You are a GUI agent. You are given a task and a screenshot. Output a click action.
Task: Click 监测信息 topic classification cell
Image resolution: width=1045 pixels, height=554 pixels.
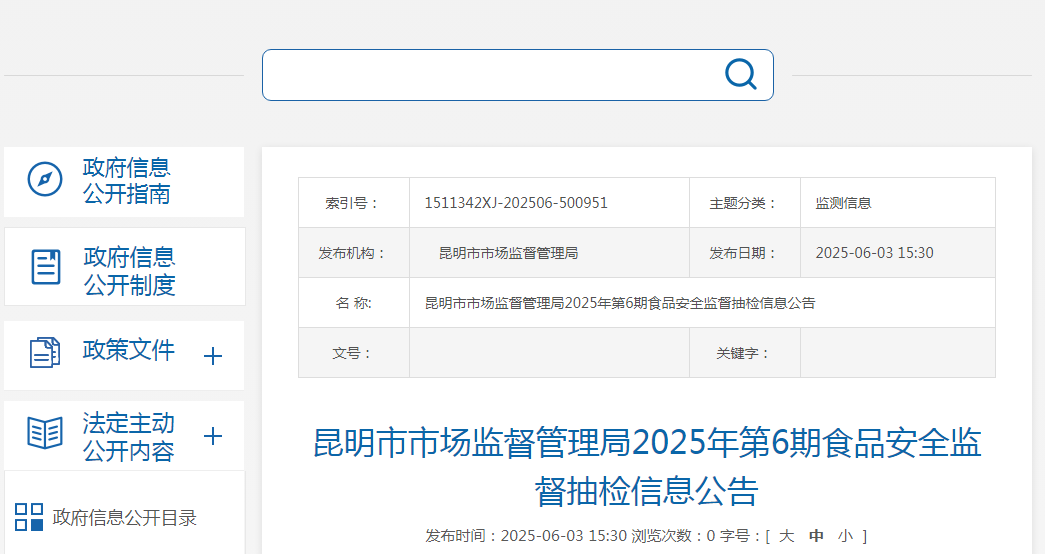898,203
